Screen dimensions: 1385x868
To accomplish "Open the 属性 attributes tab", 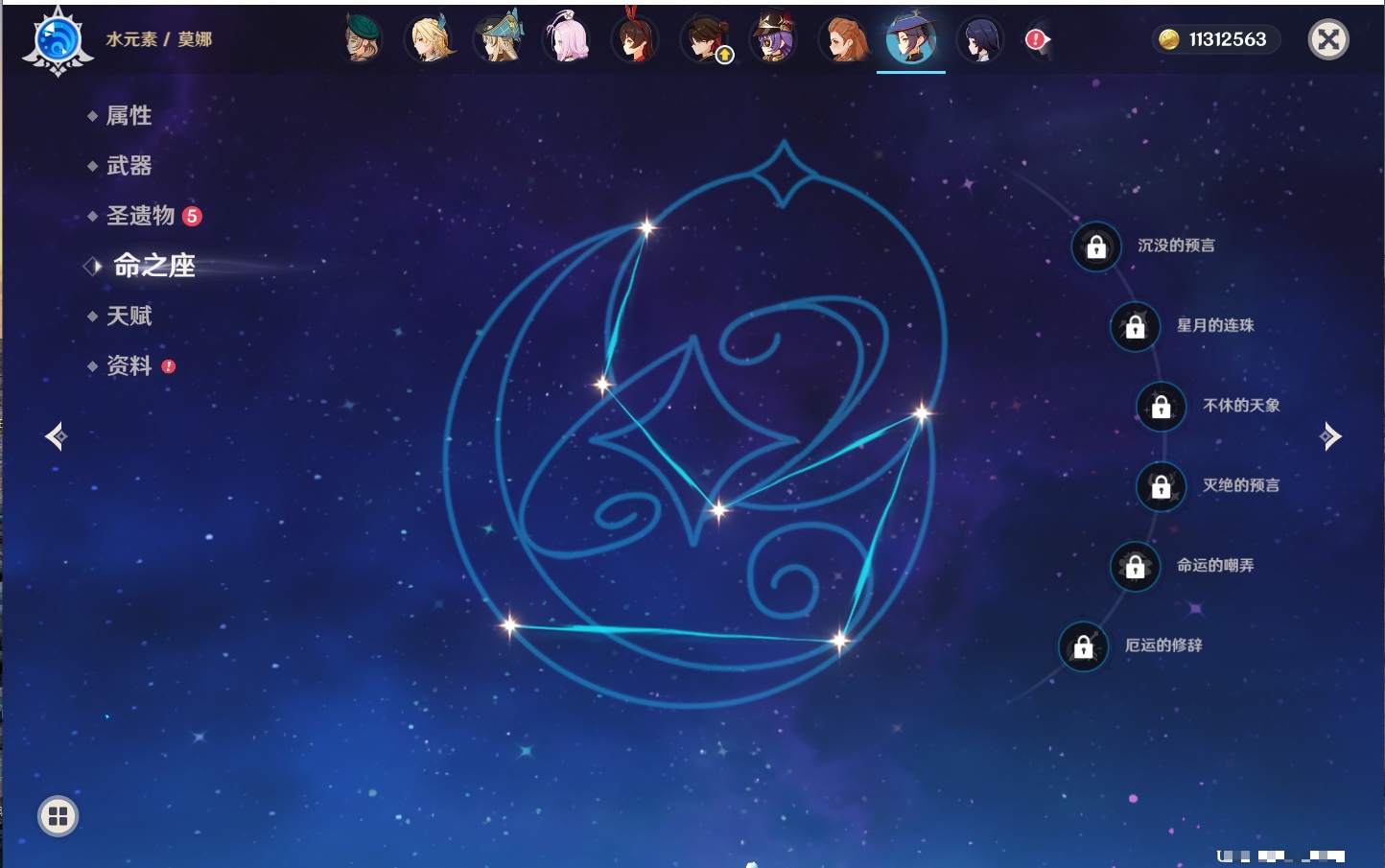I will point(129,116).
